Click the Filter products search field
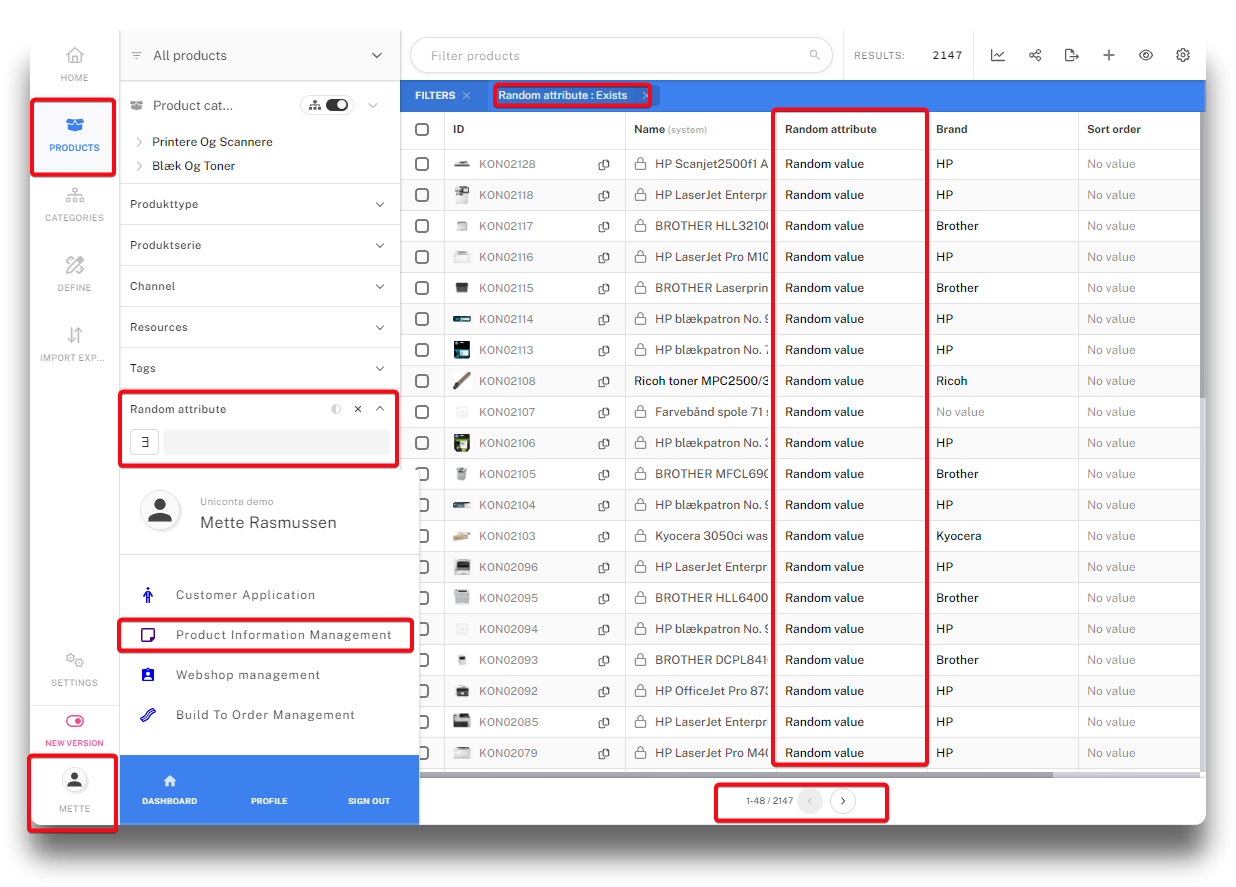 [x=615, y=56]
